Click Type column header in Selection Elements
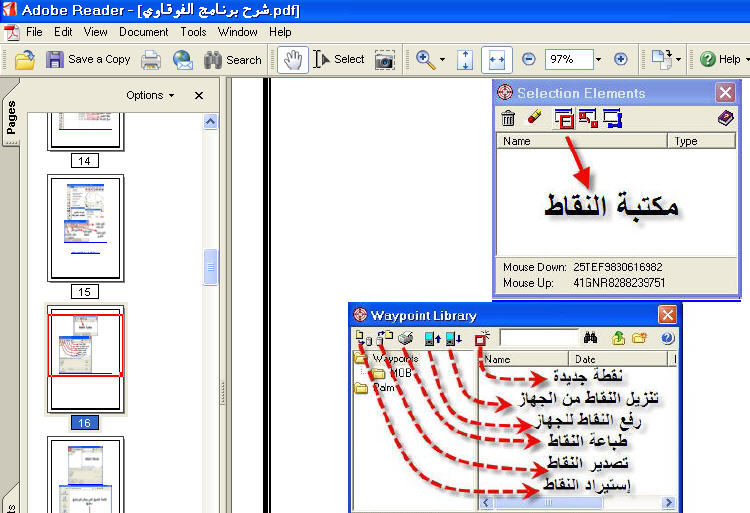The height and width of the screenshot is (513, 750). point(702,141)
